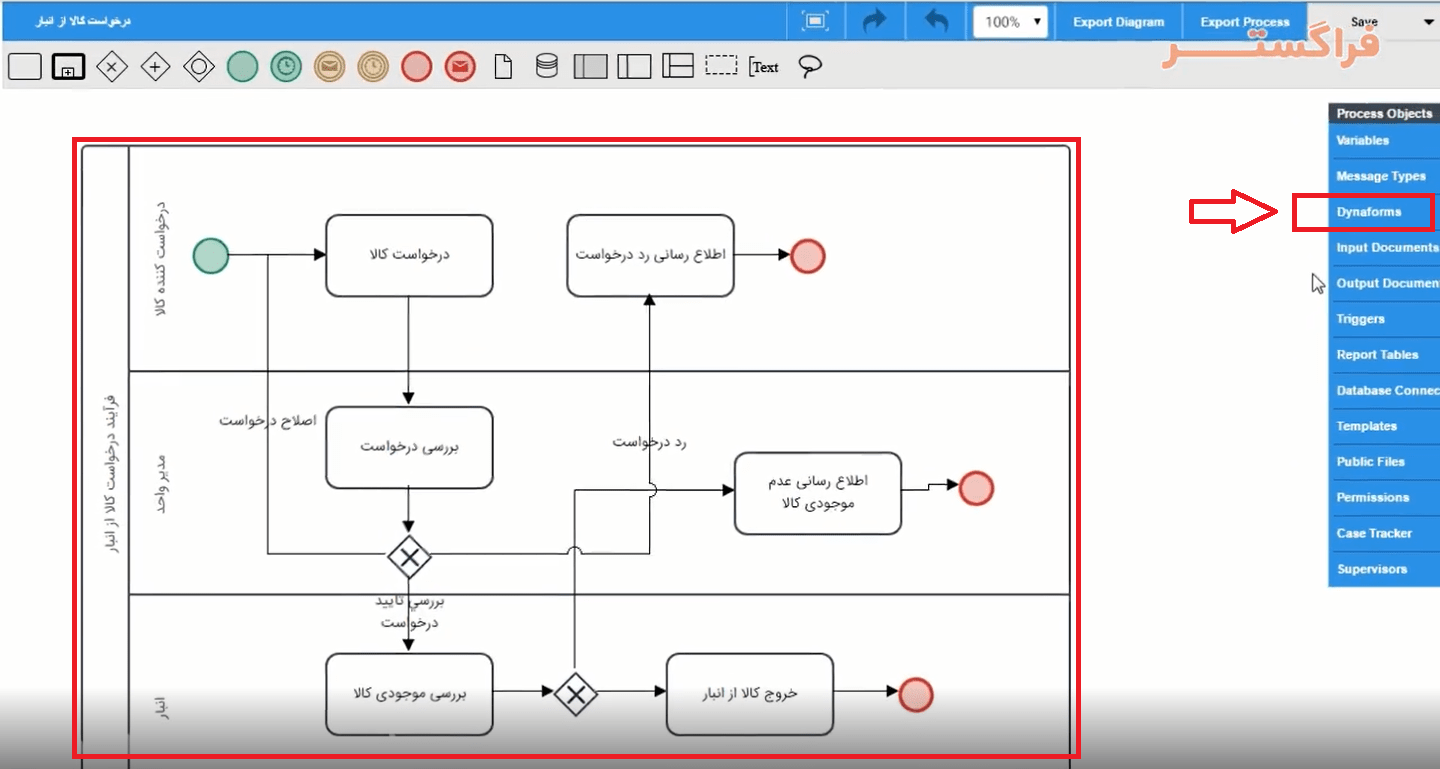Select the Sub-process shape tool
Viewport: 1440px width, 769px height.
68,67
